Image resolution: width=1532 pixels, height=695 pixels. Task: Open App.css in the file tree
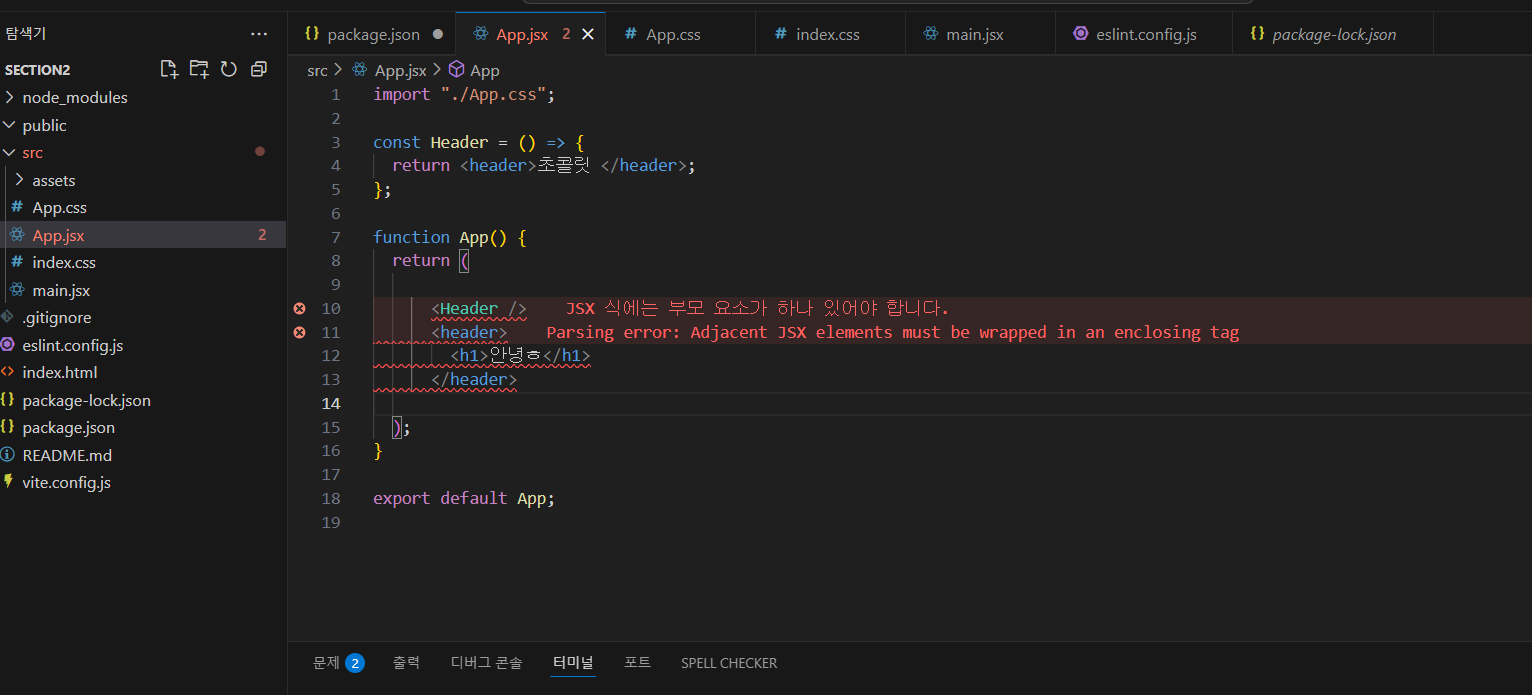pyautogui.click(x=143, y=207)
